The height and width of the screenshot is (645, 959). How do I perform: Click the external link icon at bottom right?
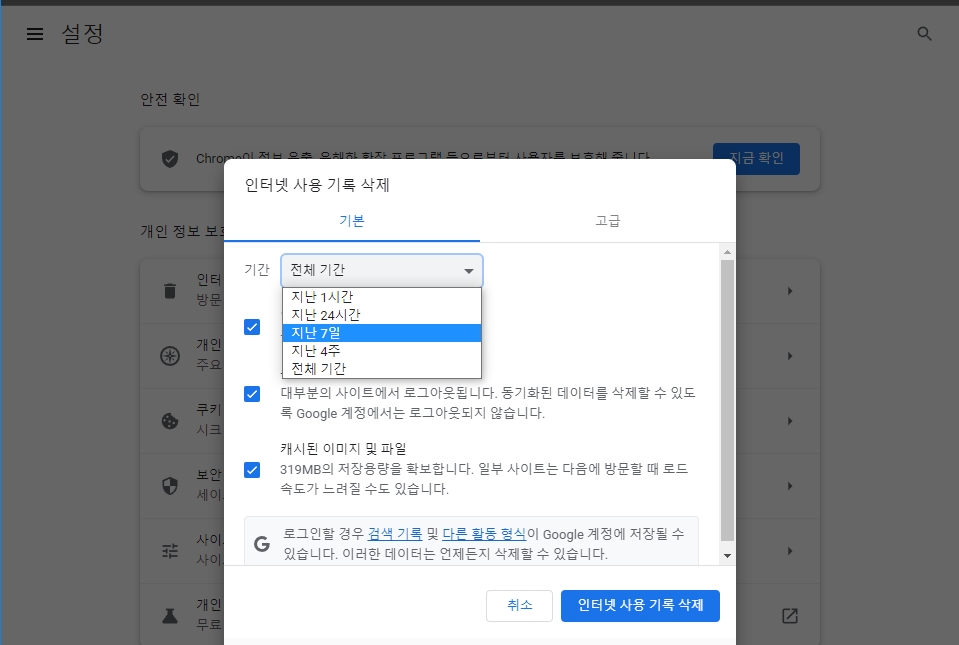[790, 616]
